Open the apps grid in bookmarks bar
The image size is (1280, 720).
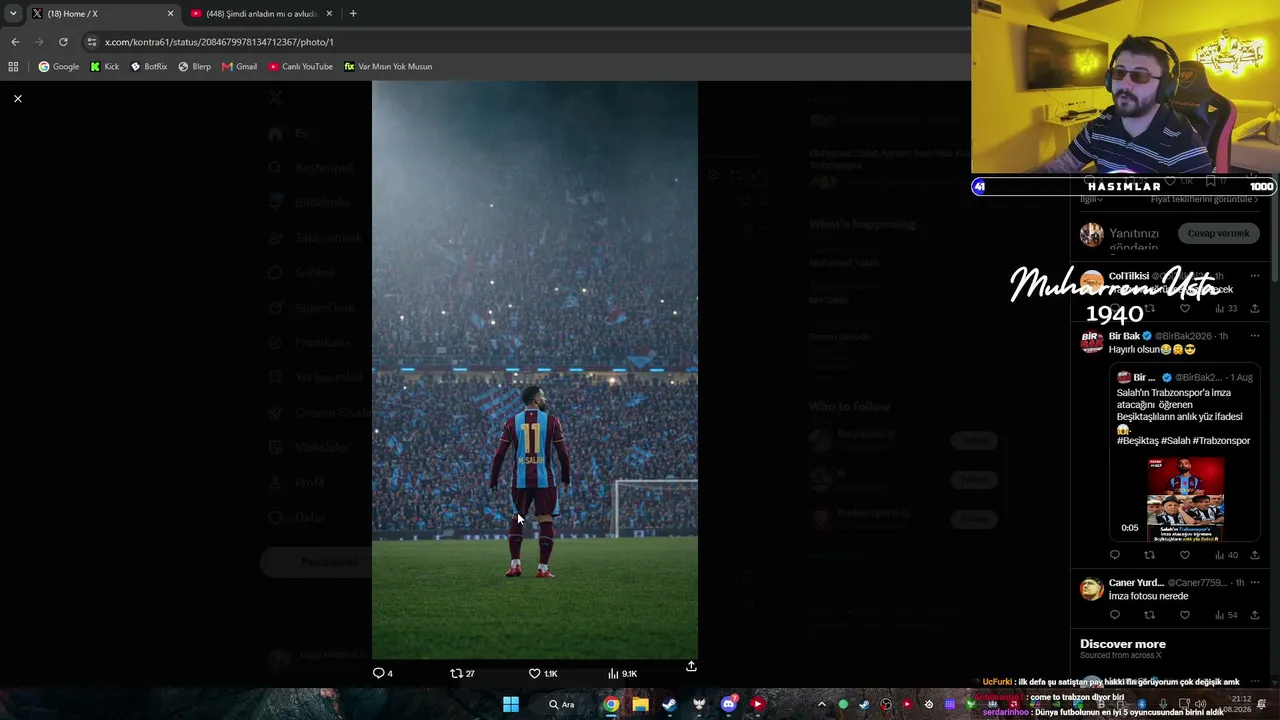pos(13,67)
